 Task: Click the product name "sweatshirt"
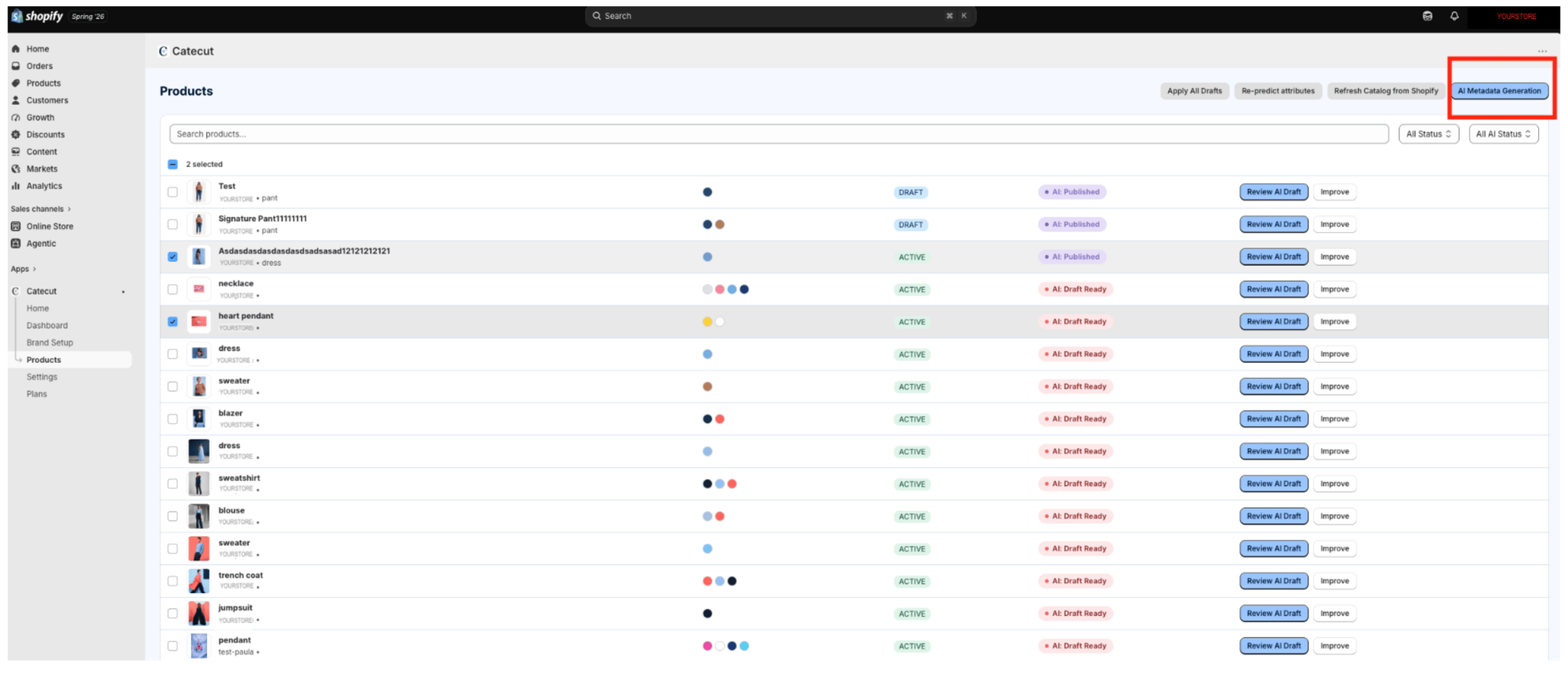pos(239,478)
